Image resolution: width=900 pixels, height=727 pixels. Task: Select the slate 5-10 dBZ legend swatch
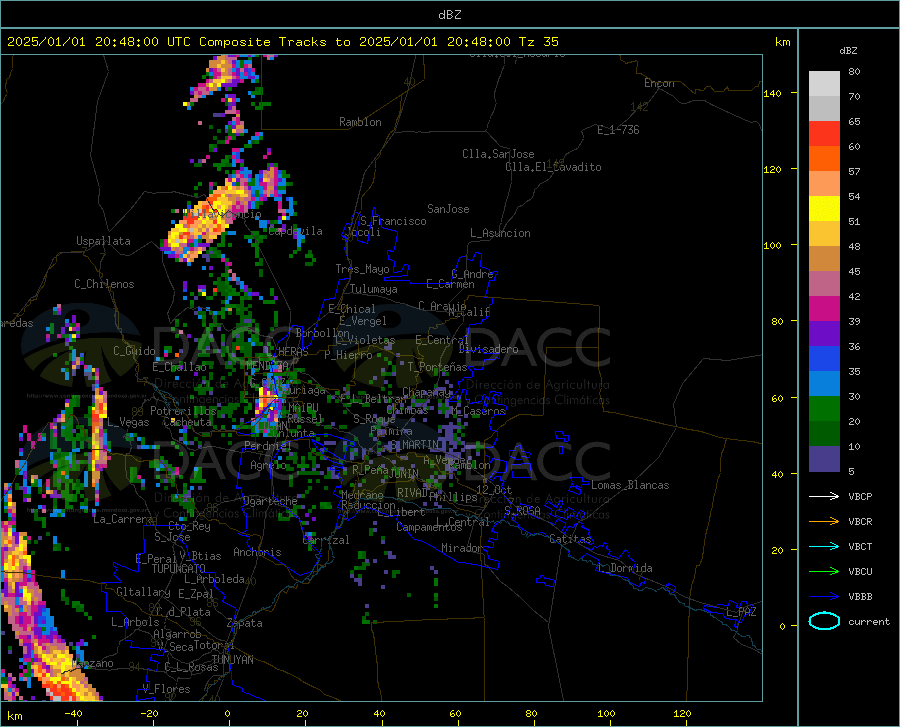pyautogui.click(x=824, y=459)
